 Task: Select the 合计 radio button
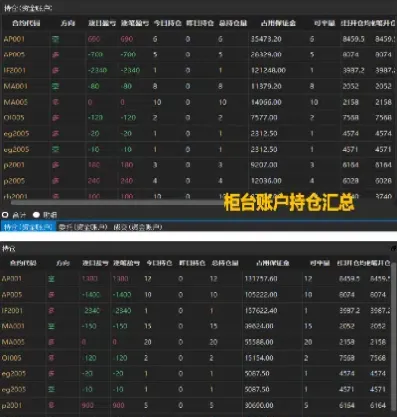click(x=5, y=215)
